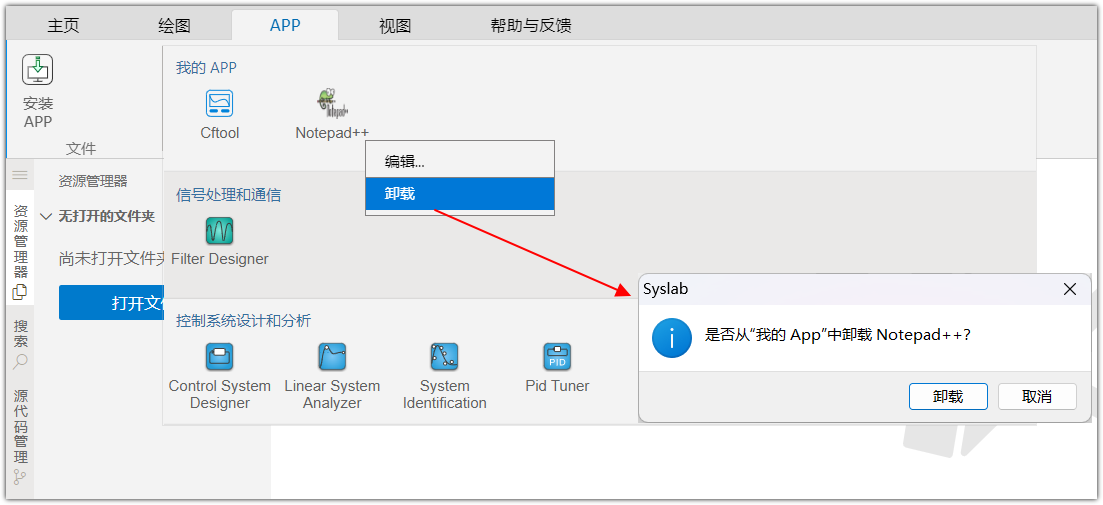Close the Syslab dialog with X

[1070, 289]
